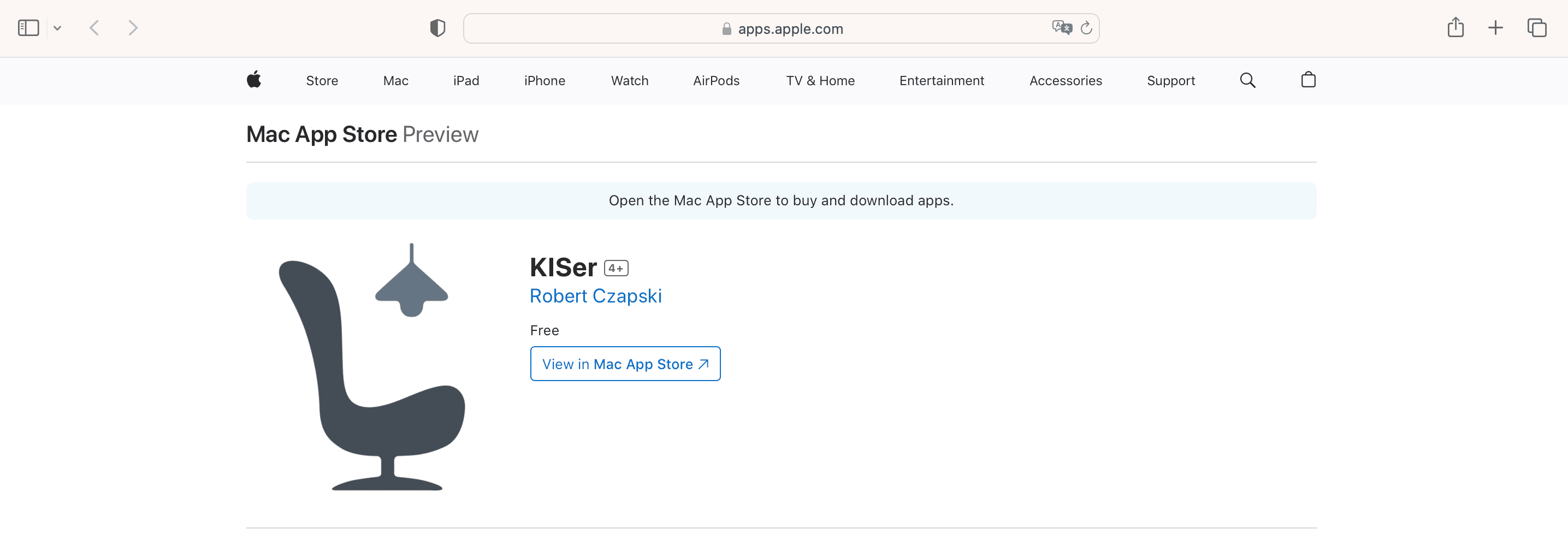This screenshot has height=546, width=1568.
Task: Click the 4+ age rating badge
Action: tap(616, 269)
